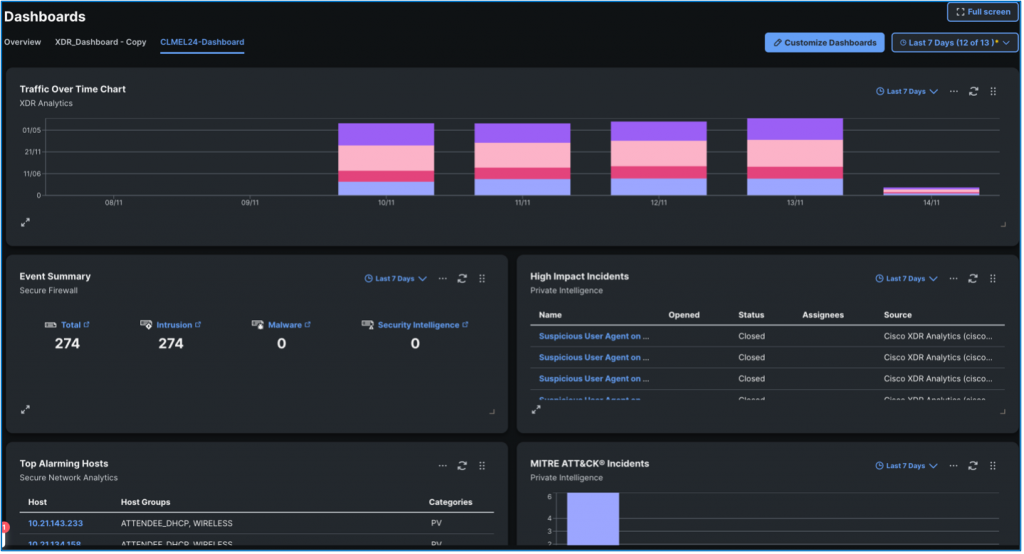Refresh the Traffic Over Time Chart tile
This screenshot has height=554, width=1024.
coord(973,91)
